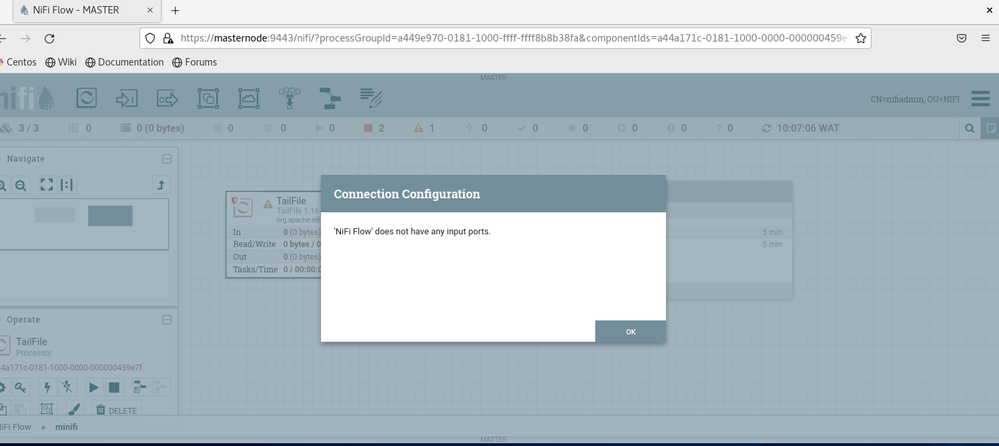Screen dimensions: 999x446
Task: Open a new browser tab
Action: coord(175,10)
